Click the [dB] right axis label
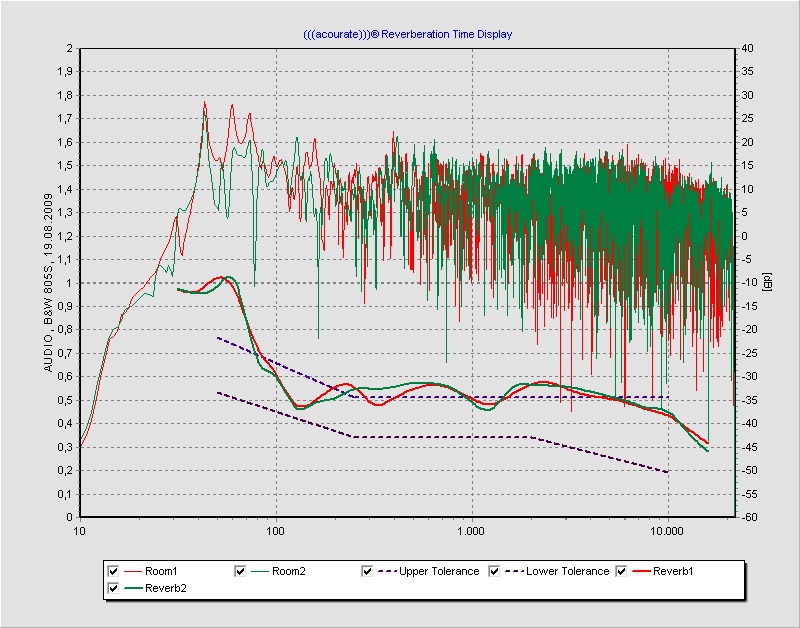This screenshot has height=628, width=800. pos(768,283)
